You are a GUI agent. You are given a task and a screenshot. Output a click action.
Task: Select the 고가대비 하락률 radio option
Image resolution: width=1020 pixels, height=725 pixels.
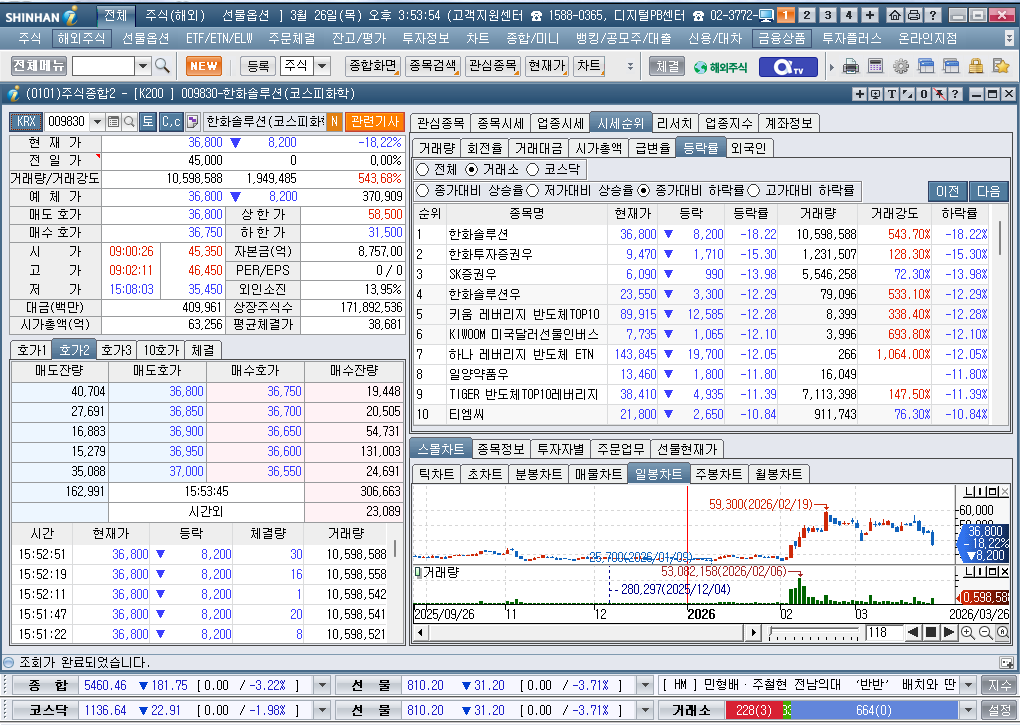point(753,191)
